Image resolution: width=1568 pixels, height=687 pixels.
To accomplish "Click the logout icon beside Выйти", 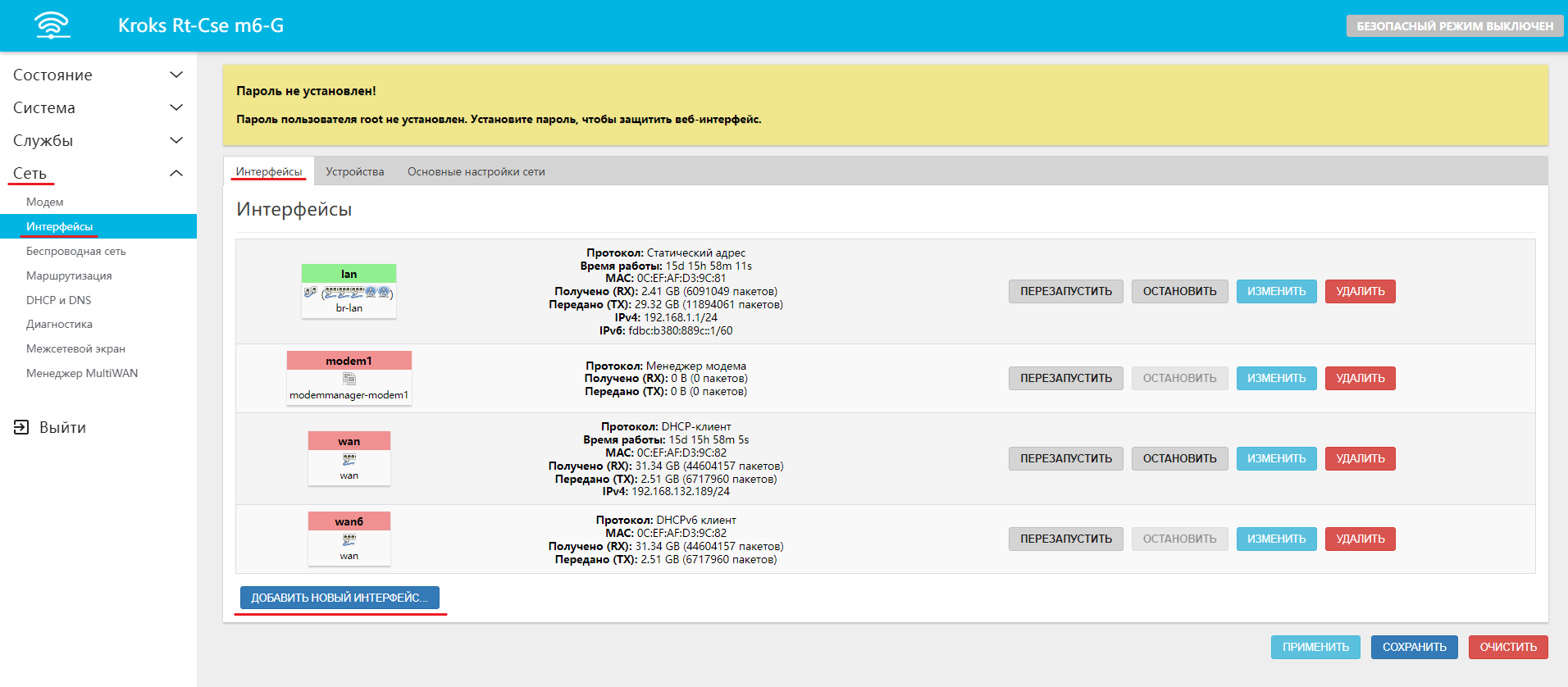I will pyautogui.click(x=21, y=427).
